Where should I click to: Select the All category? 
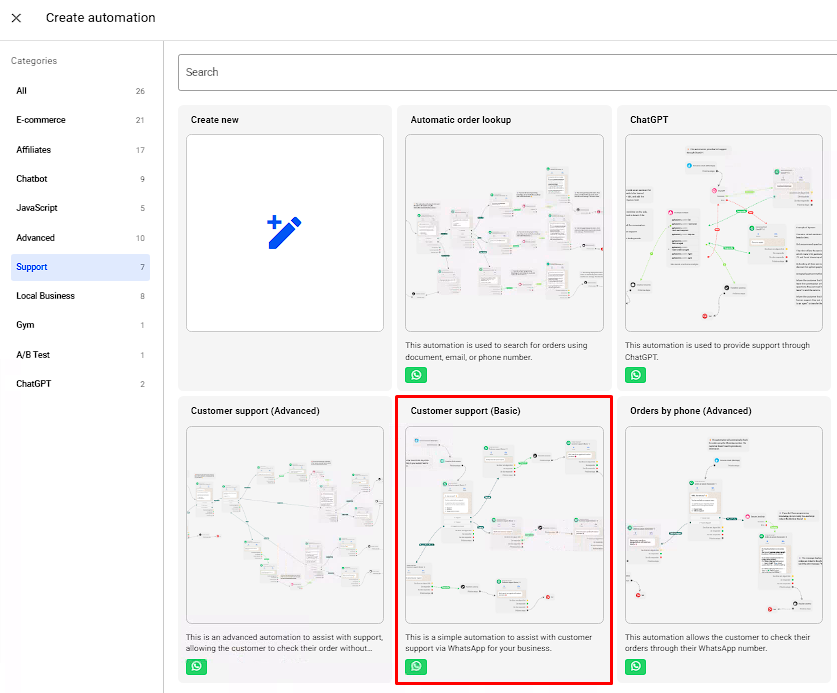pyautogui.click(x=80, y=91)
